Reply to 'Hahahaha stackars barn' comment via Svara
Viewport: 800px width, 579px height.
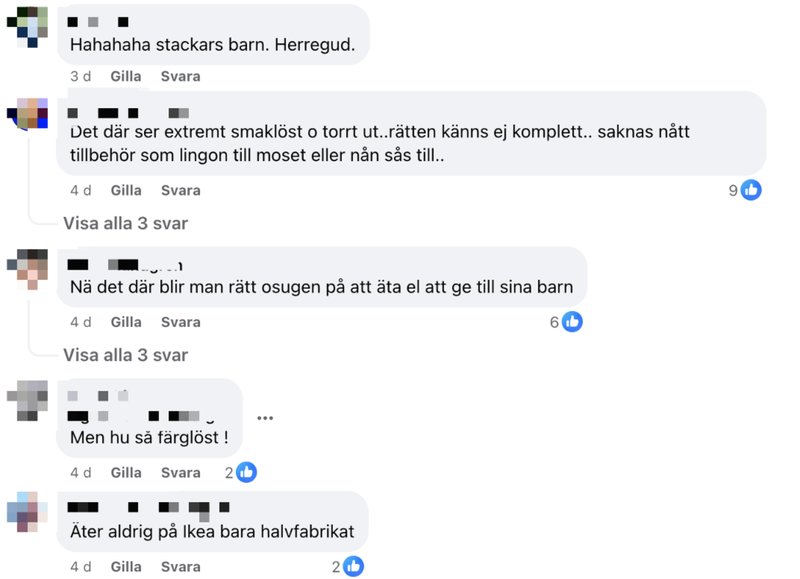click(x=181, y=77)
